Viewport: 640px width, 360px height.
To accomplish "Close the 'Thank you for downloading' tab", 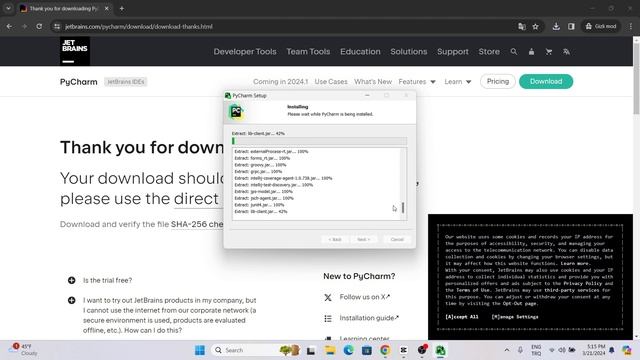I will pyautogui.click(x=107, y=8).
